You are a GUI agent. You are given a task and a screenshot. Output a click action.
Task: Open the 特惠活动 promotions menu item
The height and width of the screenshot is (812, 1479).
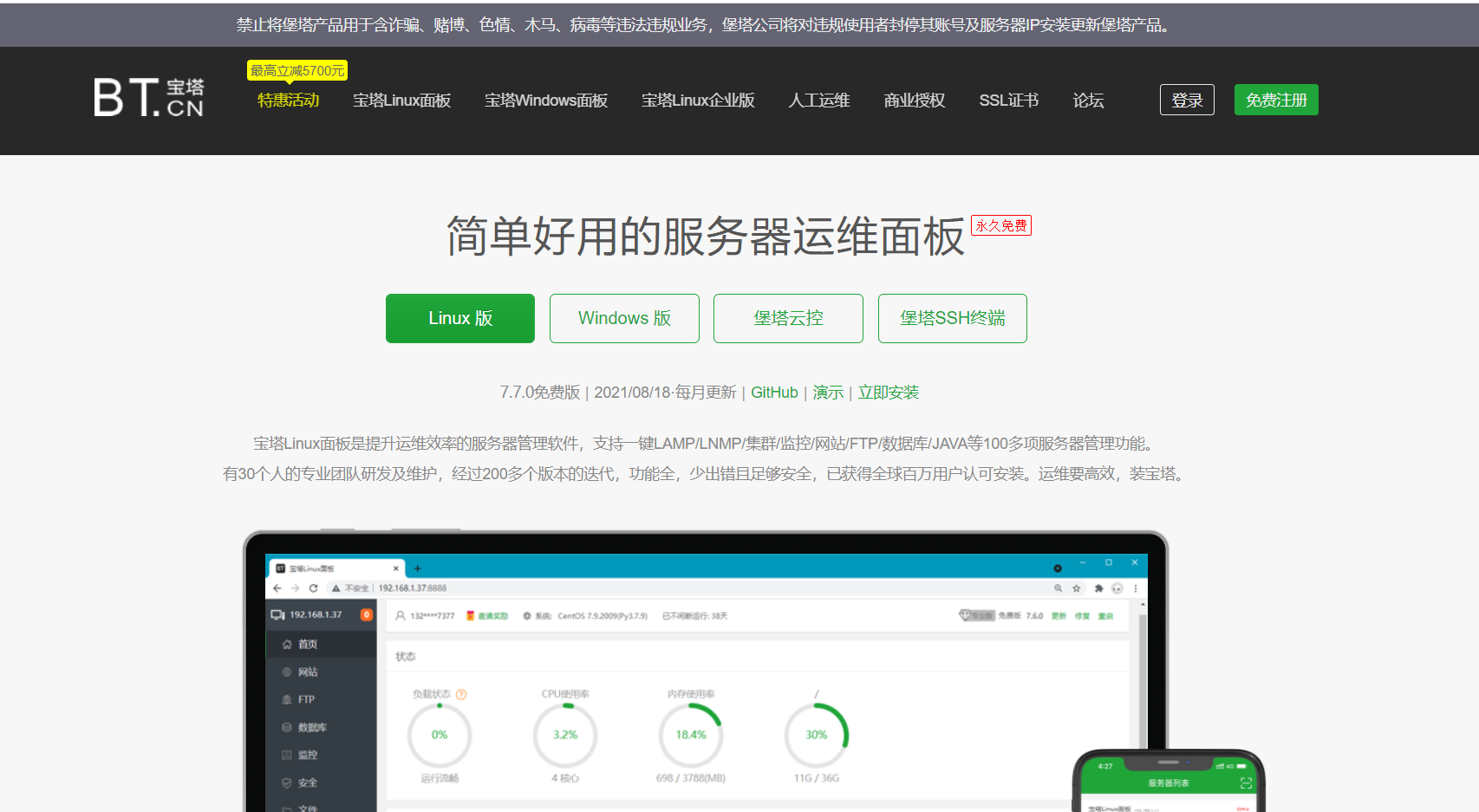pos(288,101)
